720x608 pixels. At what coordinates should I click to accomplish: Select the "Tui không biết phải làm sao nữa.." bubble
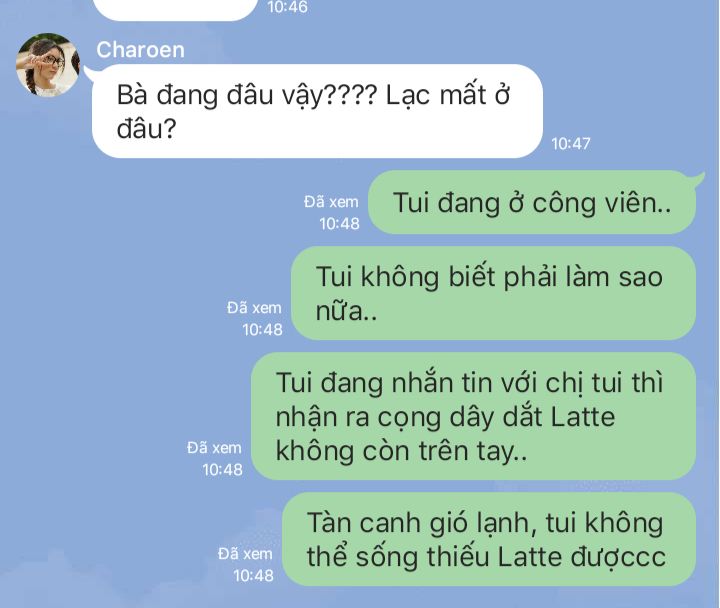[493, 293]
